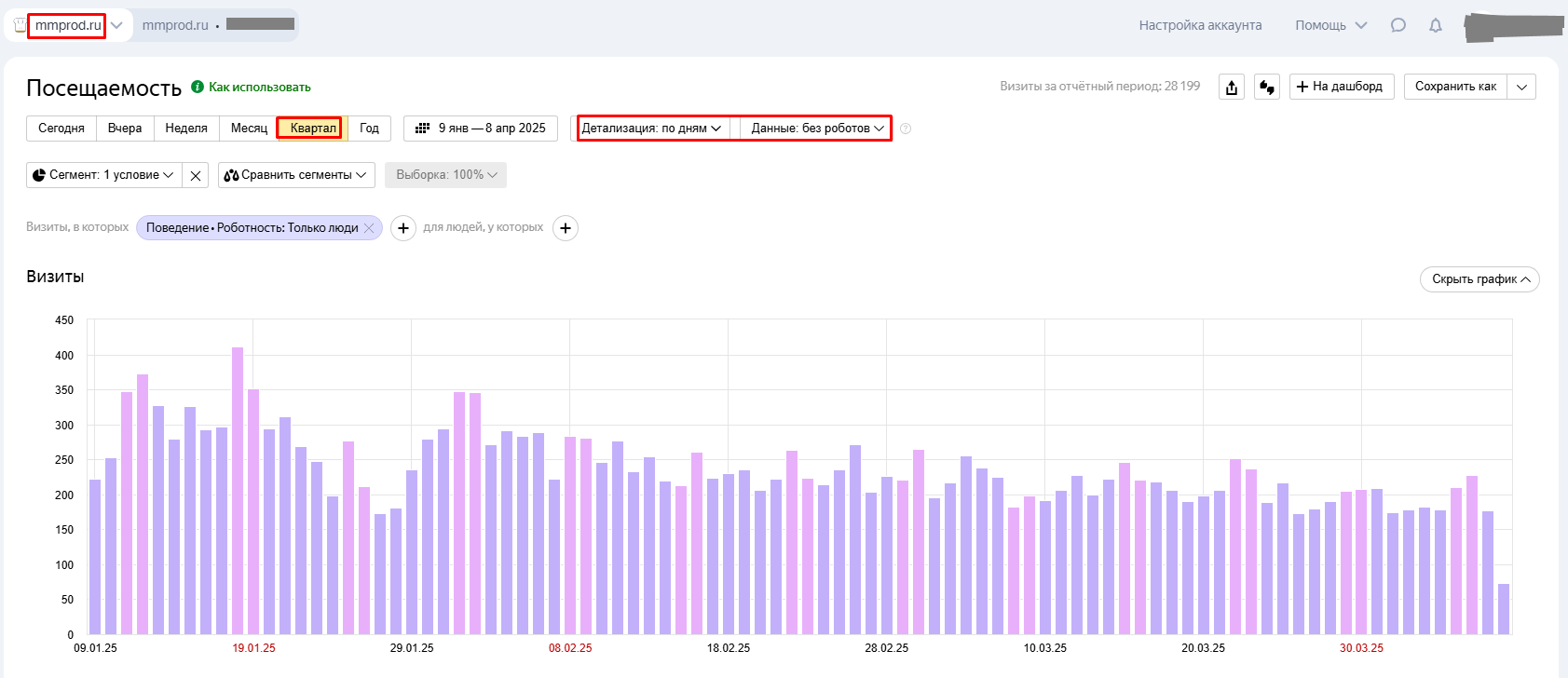Click the export report icon
Screen dimensions: 1568x678
[x=1232, y=88]
